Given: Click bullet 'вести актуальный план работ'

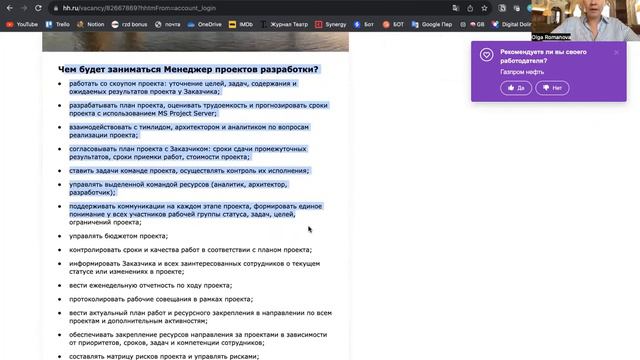Looking at the screenshot, I should 200,317.
